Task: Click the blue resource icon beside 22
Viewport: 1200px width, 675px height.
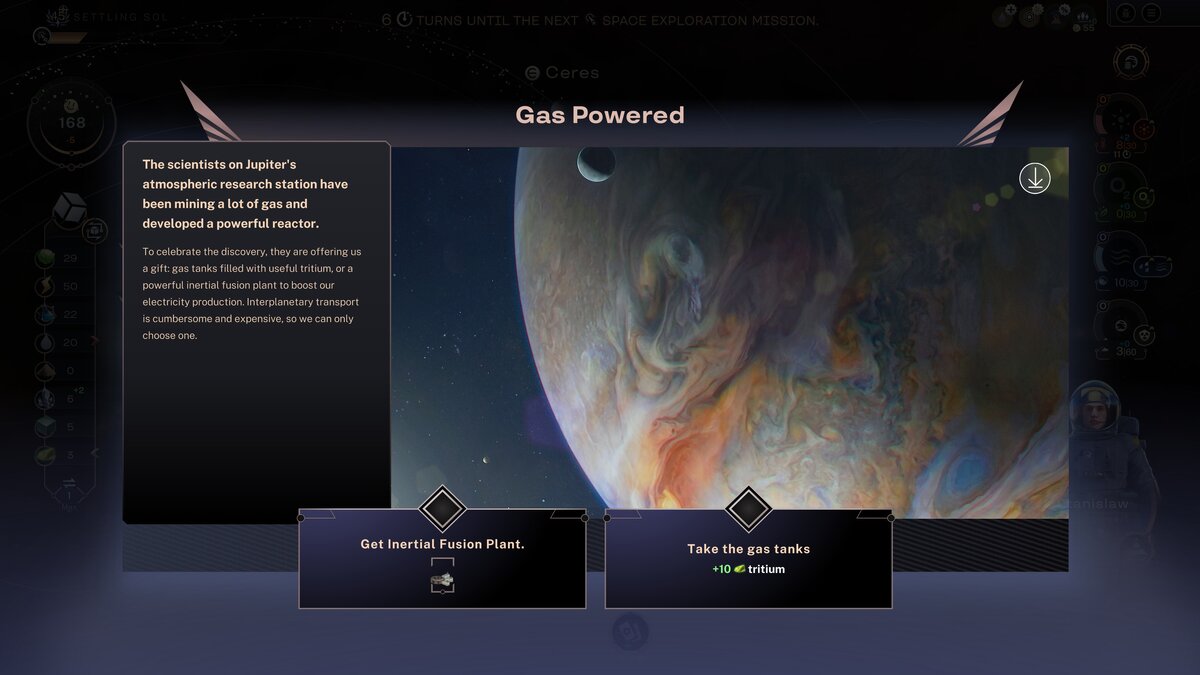Action: point(46,315)
